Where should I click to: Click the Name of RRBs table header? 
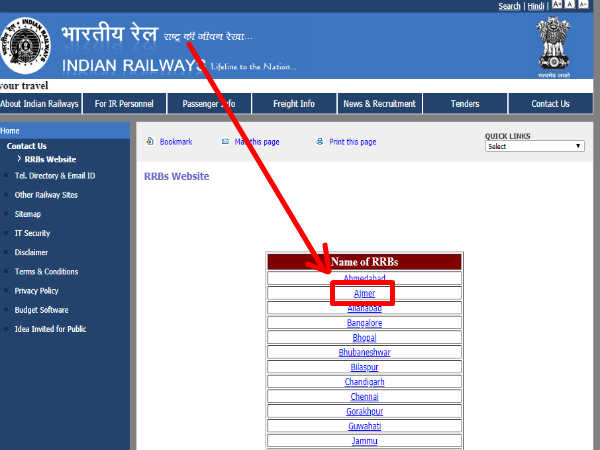tap(364, 262)
